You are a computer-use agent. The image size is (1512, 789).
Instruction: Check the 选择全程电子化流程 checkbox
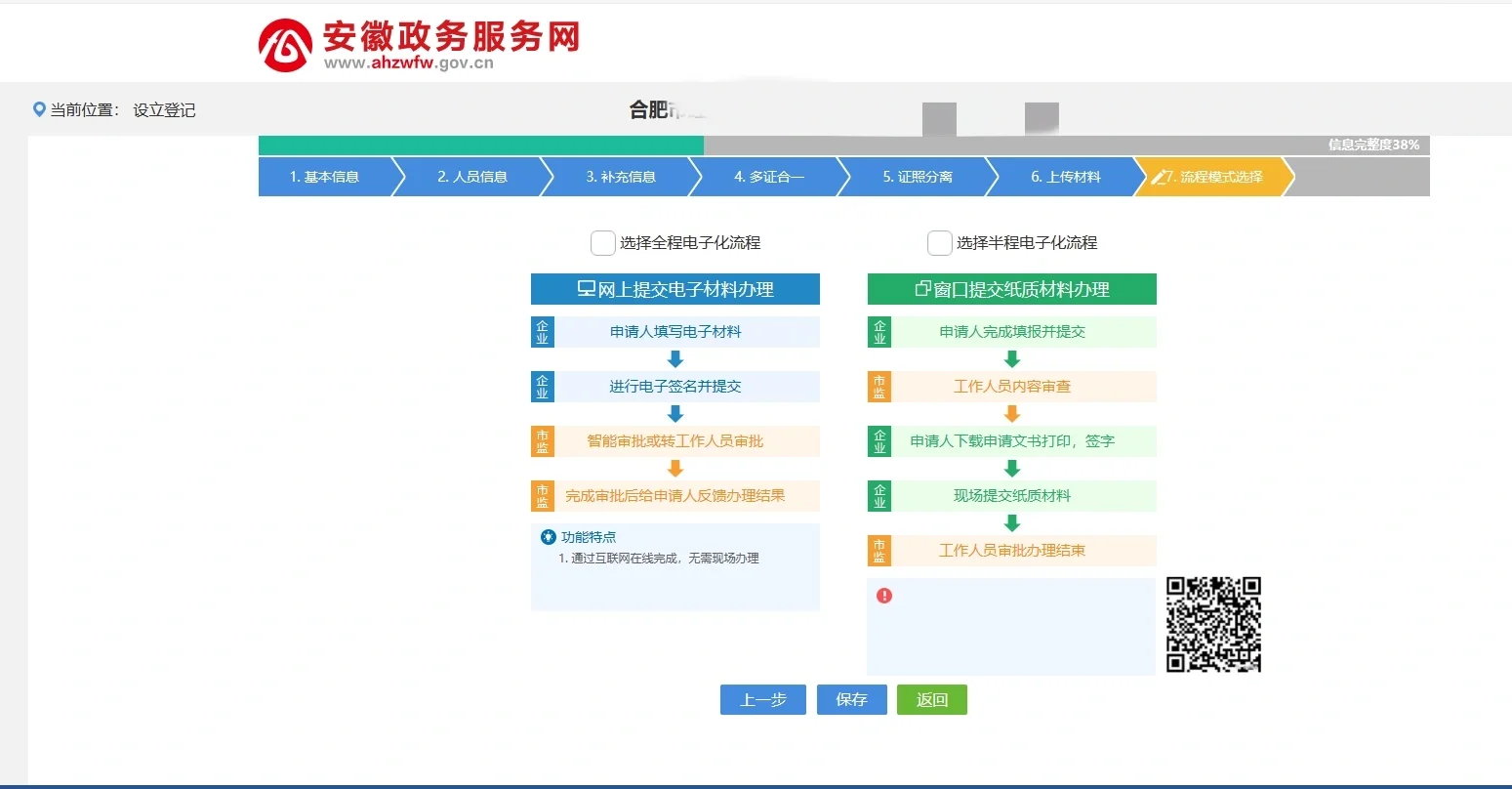603,243
